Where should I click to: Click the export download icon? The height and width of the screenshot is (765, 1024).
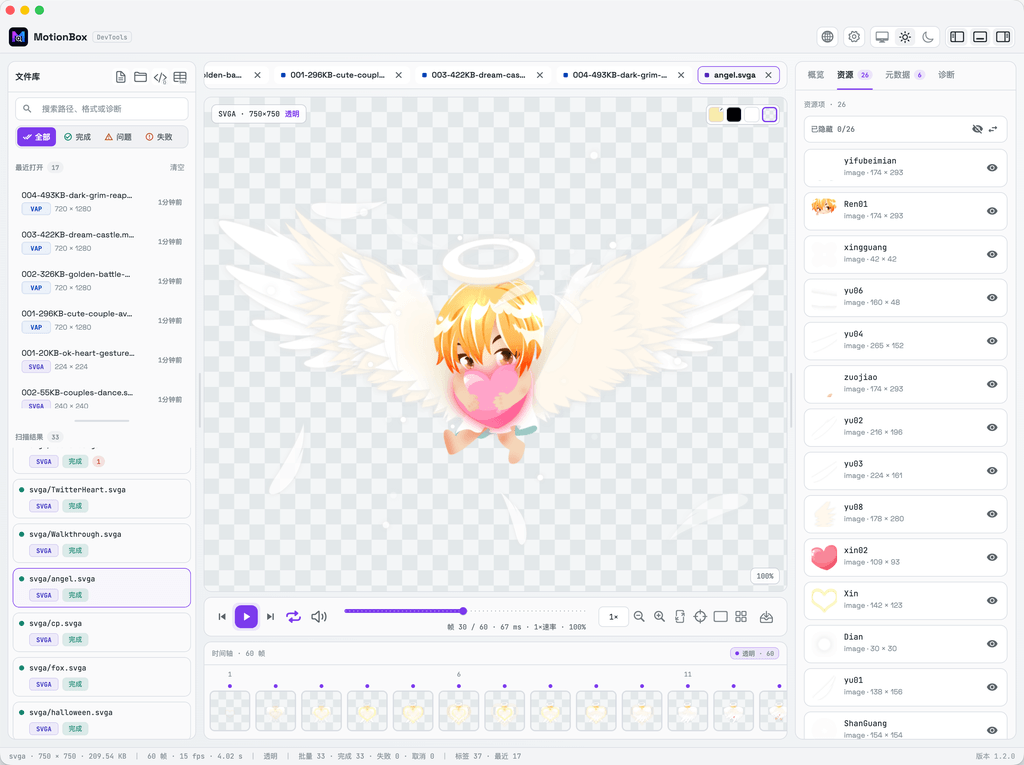tap(767, 617)
